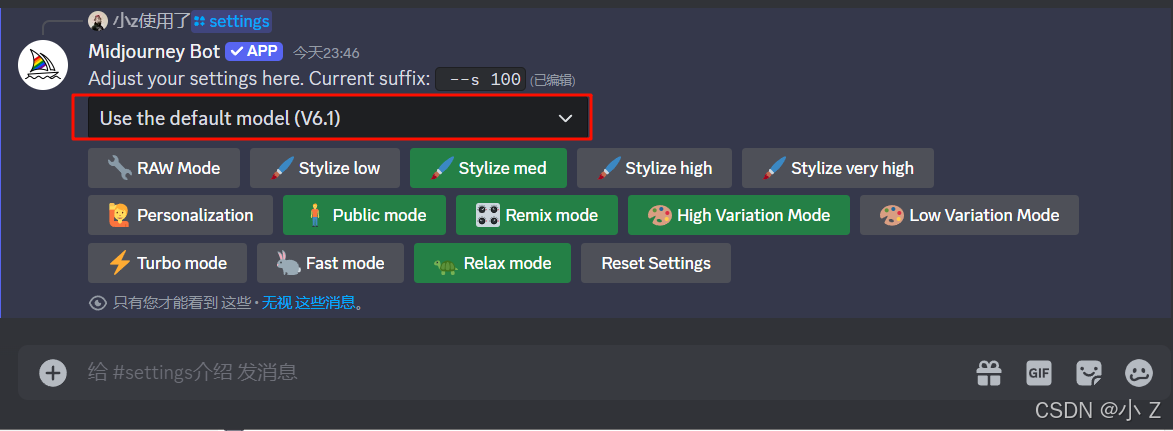The height and width of the screenshot is (431, 1173).
Task: Click the user avatar beside 小z使用了
Action: pyautogui.click(x=97, y=21)
